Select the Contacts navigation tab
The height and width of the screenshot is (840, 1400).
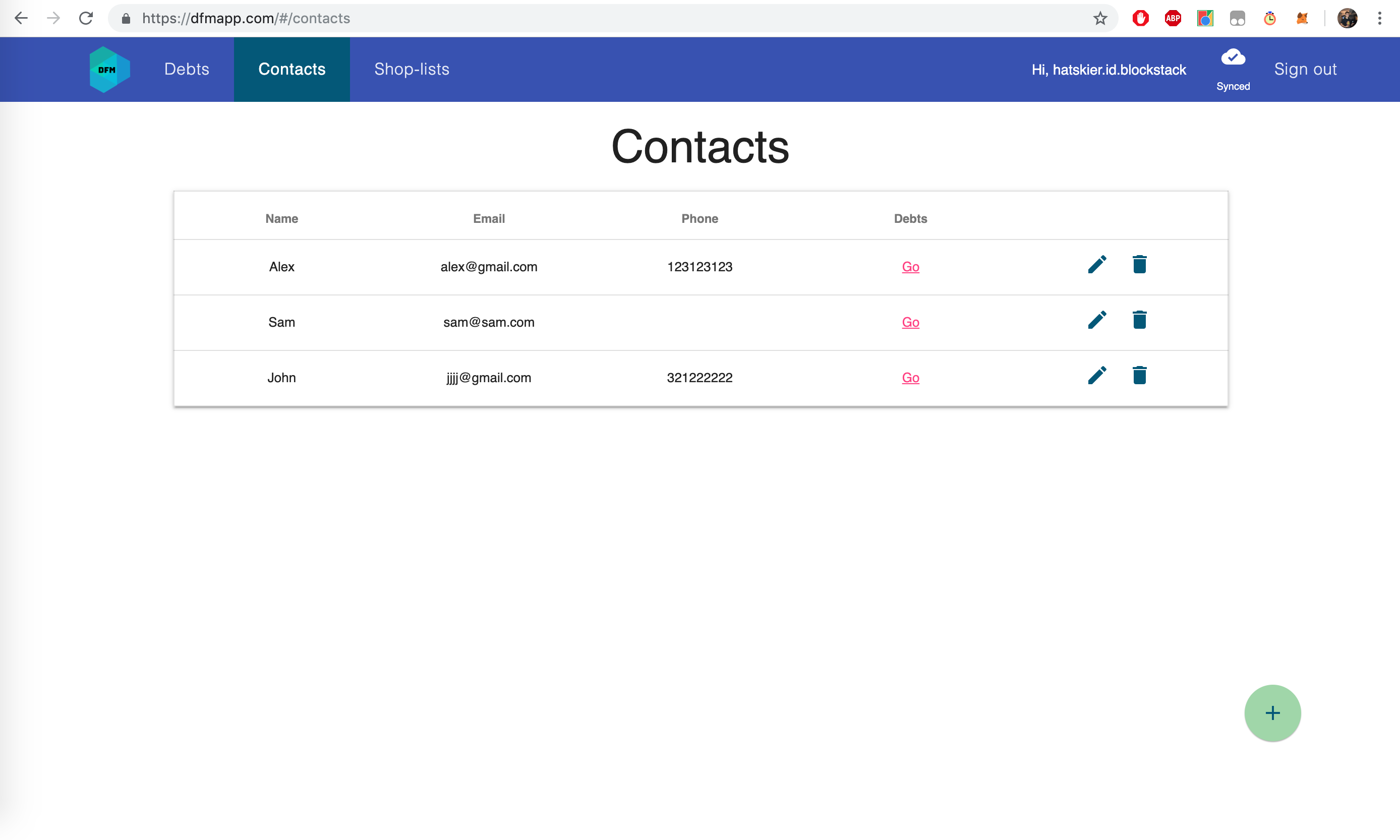coord(291,69)
